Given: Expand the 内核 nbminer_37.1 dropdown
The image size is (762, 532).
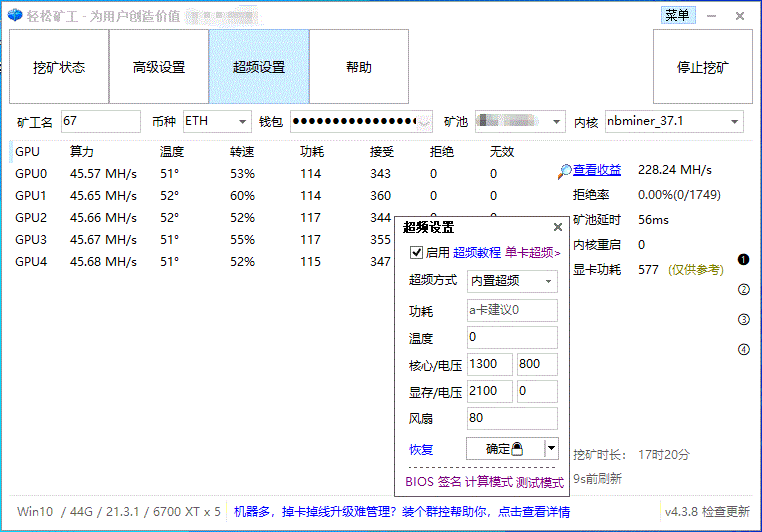Looking at the screenshot, I should tap(735, 122).
